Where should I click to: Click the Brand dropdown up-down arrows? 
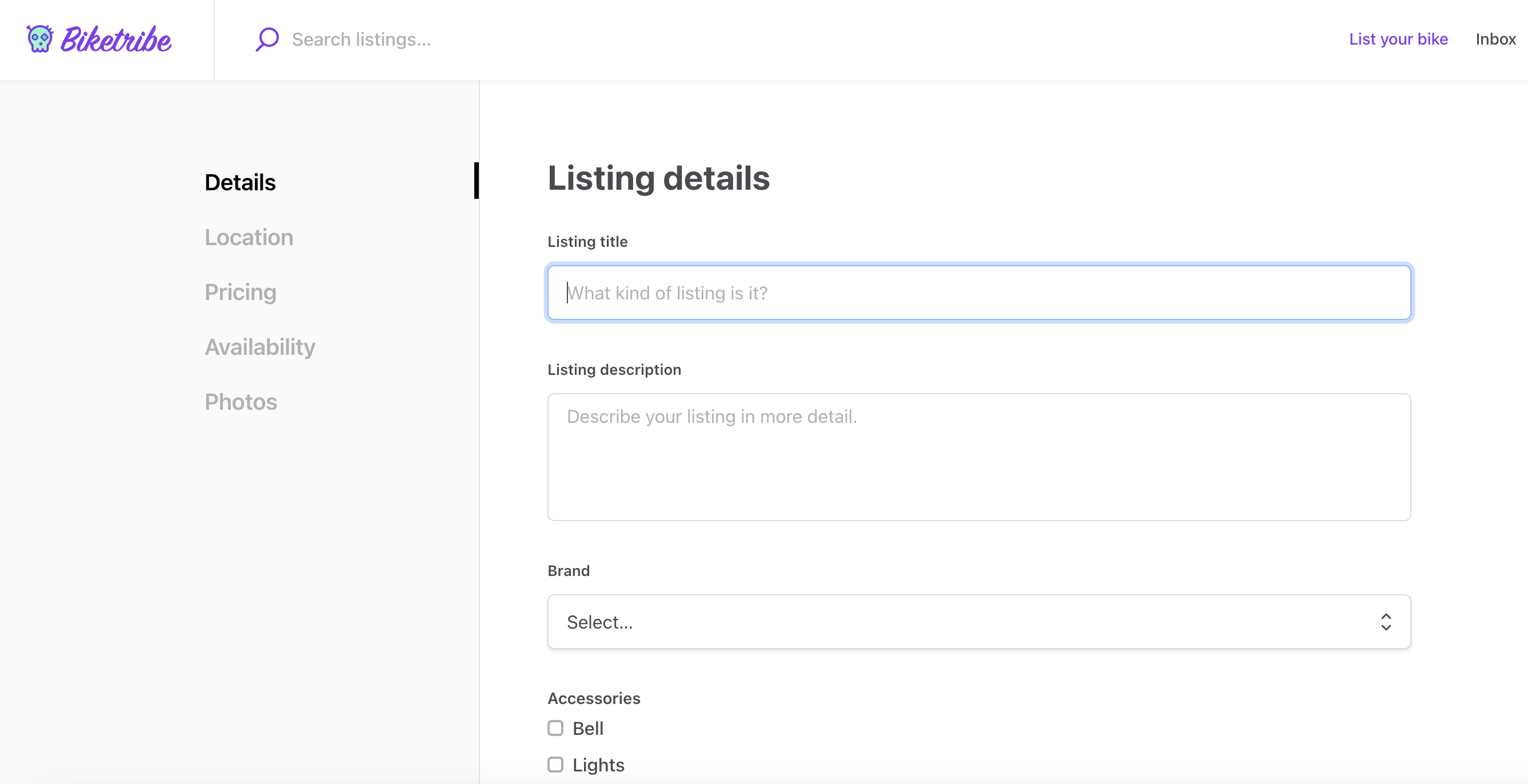[x=1386, y=622]
